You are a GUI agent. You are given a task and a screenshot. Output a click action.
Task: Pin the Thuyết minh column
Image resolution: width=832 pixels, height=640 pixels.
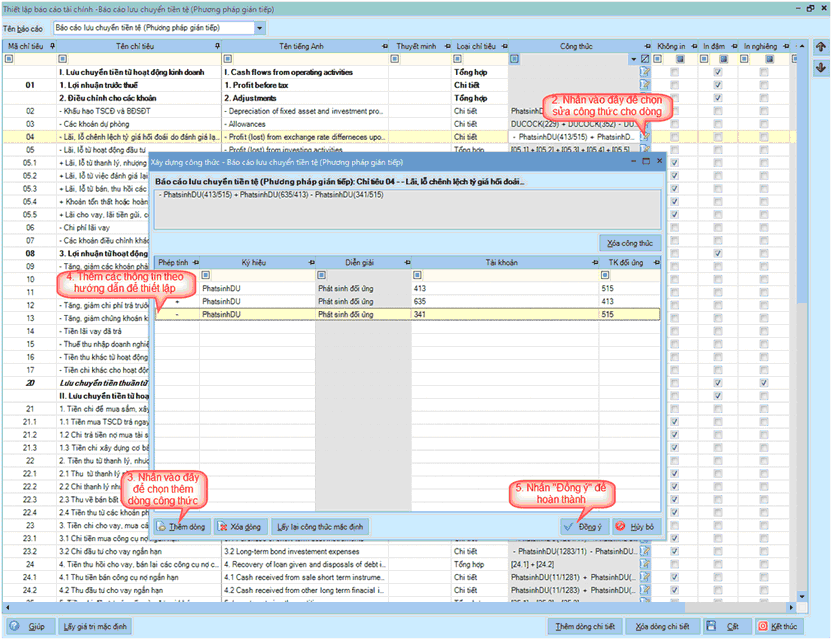tap(447, 46)
